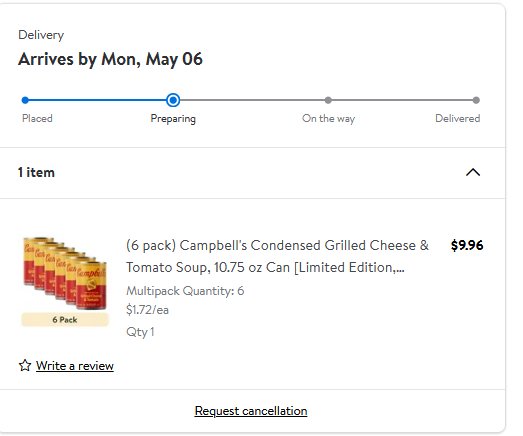Click the Arrives by Mon, May 06 heading
The width and height of the screenshot is (523, 436).
[x=110, y=59]
